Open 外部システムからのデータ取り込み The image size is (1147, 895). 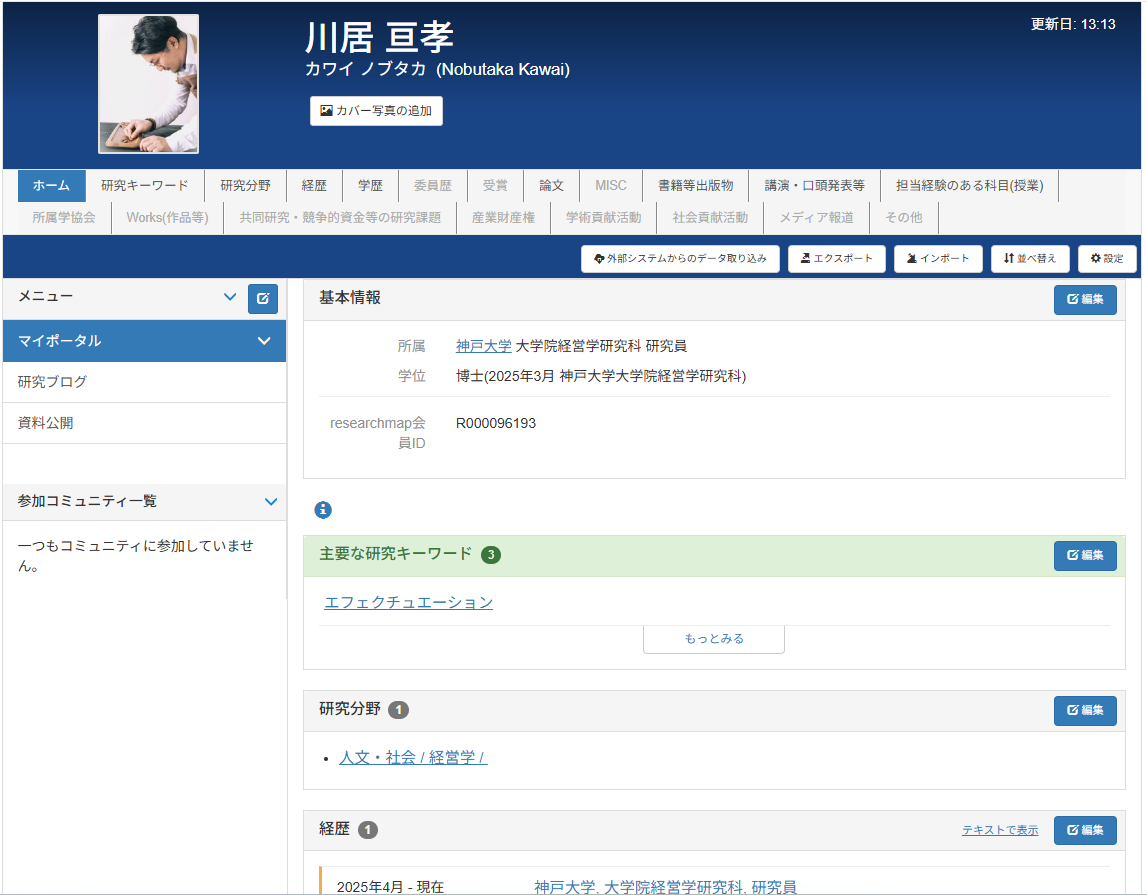tap(680, 259)
